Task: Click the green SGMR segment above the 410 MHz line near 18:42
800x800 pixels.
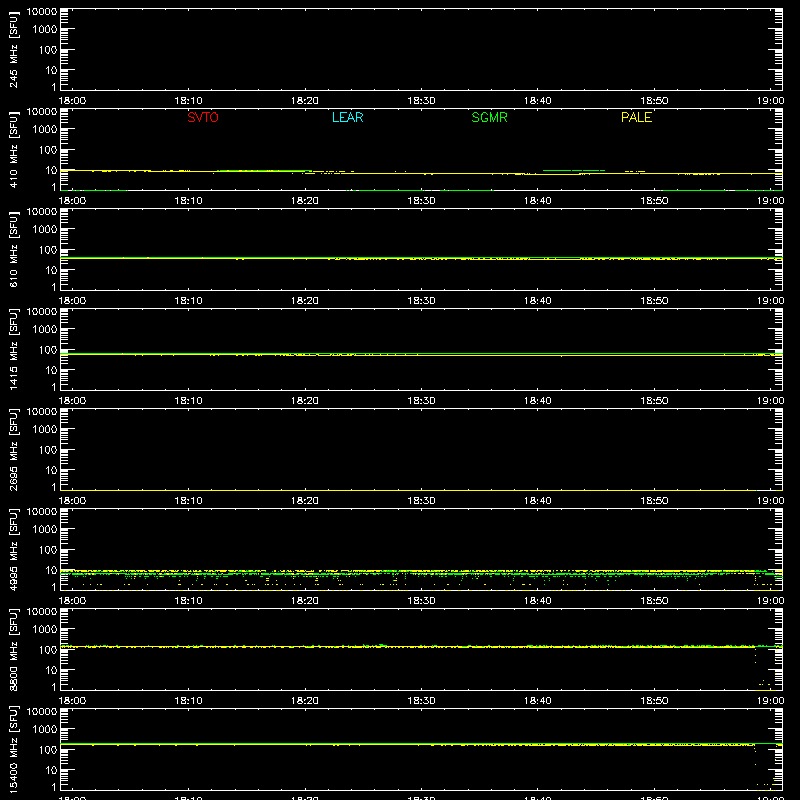Action: pos(574,170)
